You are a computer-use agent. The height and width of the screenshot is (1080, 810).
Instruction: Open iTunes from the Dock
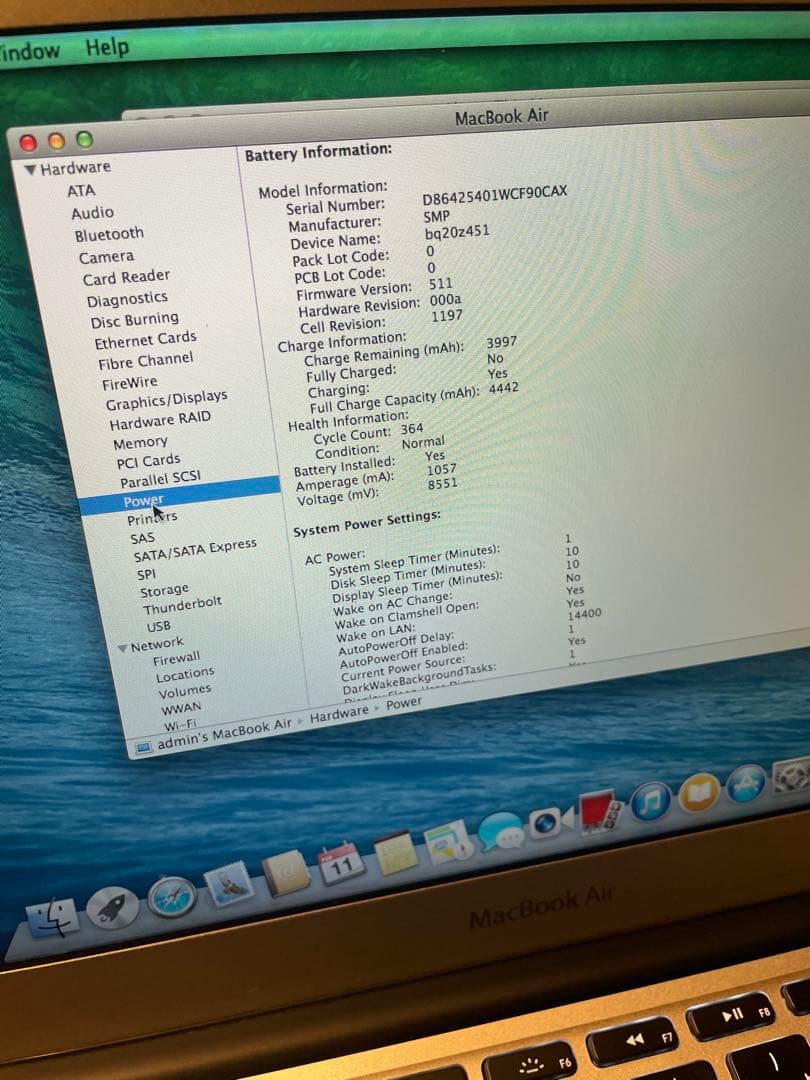point(648,800)
